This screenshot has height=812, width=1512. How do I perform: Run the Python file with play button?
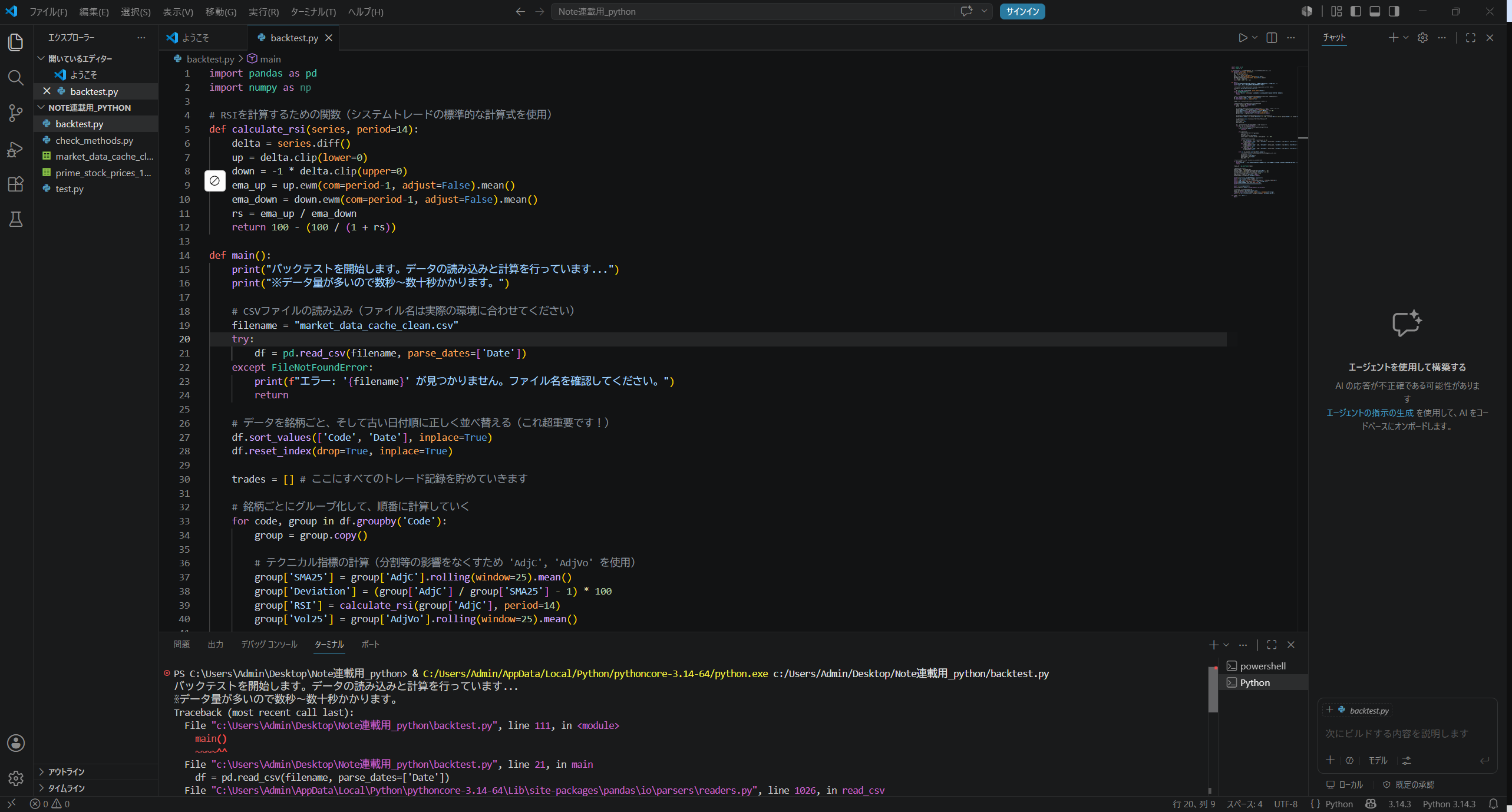[x=1243, y=38]
